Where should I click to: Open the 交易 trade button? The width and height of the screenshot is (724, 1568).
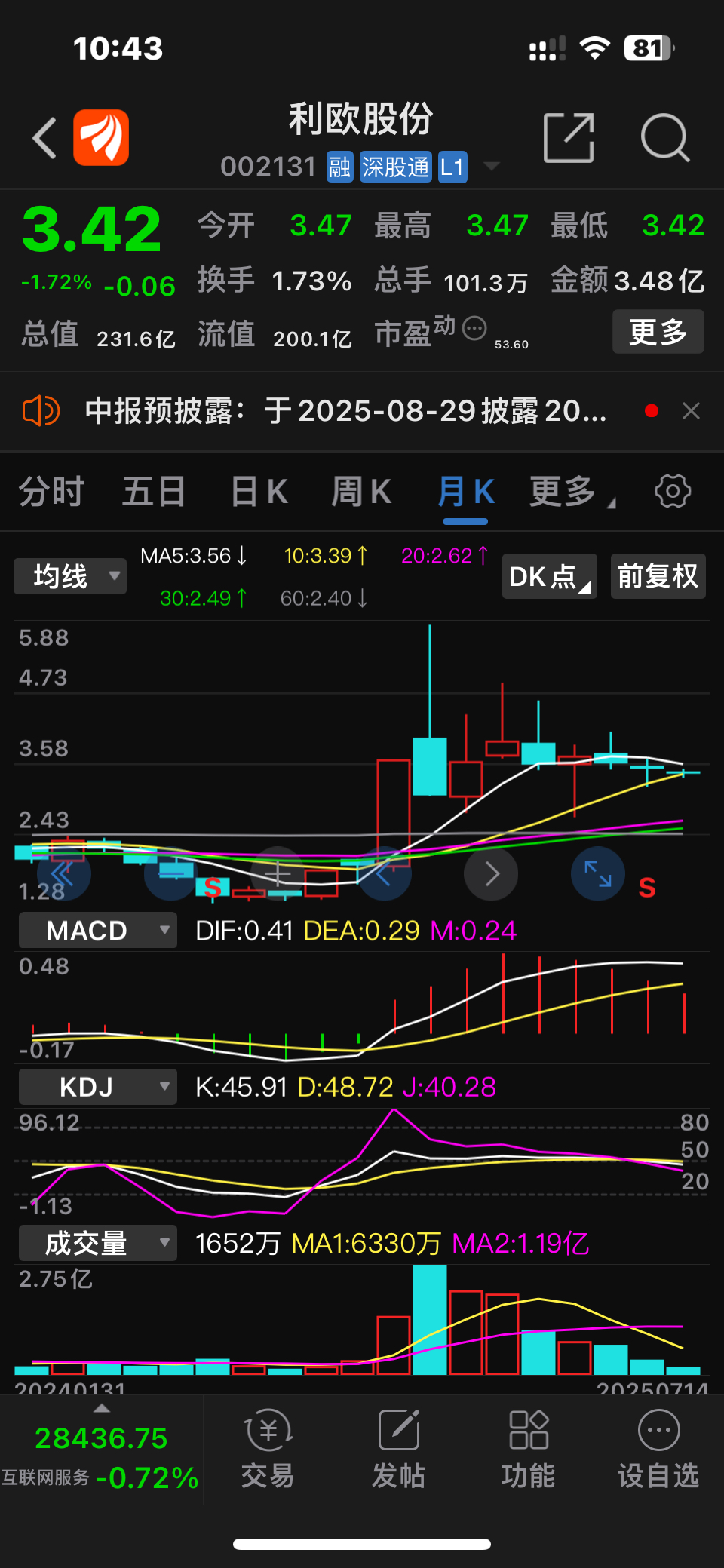pos(268,1448)
